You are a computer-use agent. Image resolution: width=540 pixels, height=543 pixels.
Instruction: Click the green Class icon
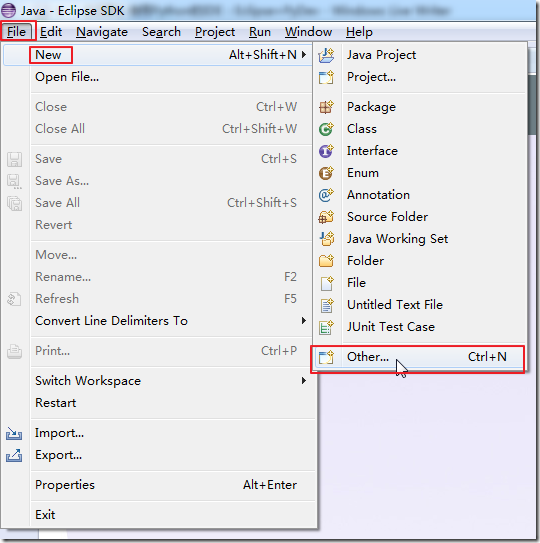(x=326, y=129)
